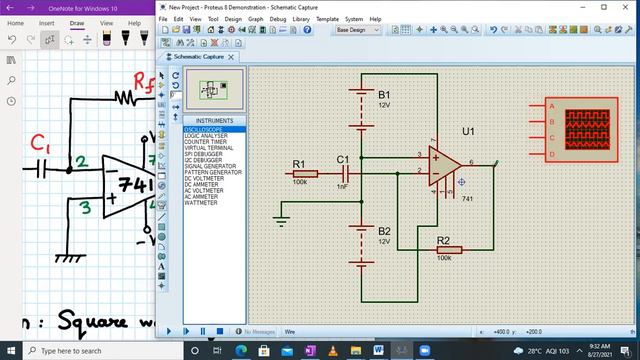This screenshot has width=640, height=360.
Task: Click the taskbar search box
Action: (103, 351)
